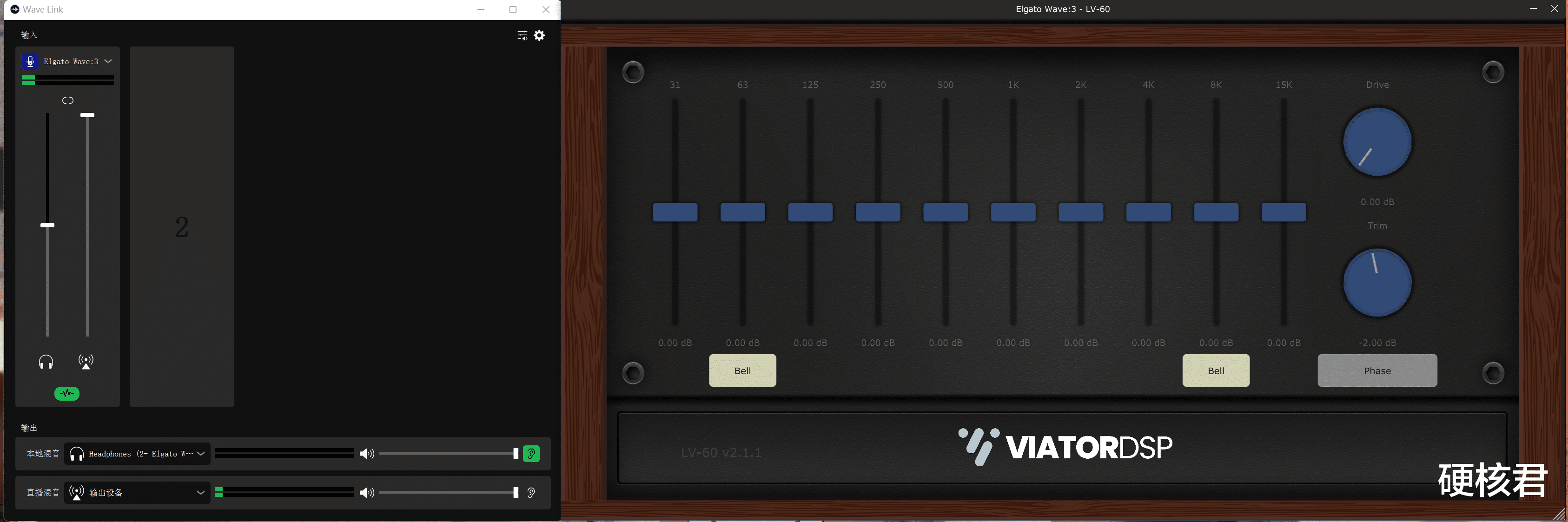Toggle the Phase button

(1377, 370)
